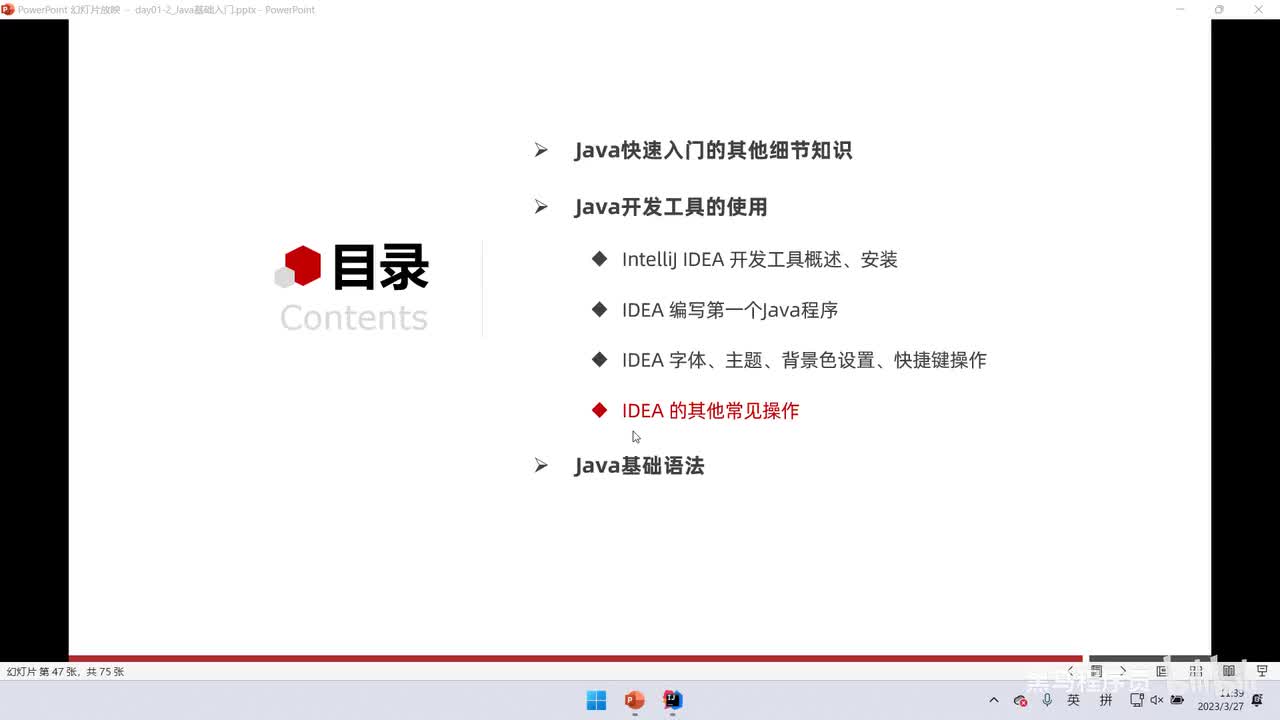The image size is (1280, 720).
Task: Switch to Normal view in the status bar
Action: pos(1161,671)
